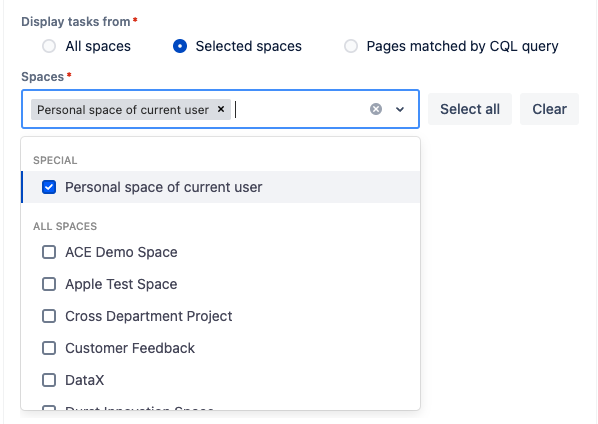Uncheck Personal space of current user checkbox
The image size is (598, 424).
pos(49,187)
